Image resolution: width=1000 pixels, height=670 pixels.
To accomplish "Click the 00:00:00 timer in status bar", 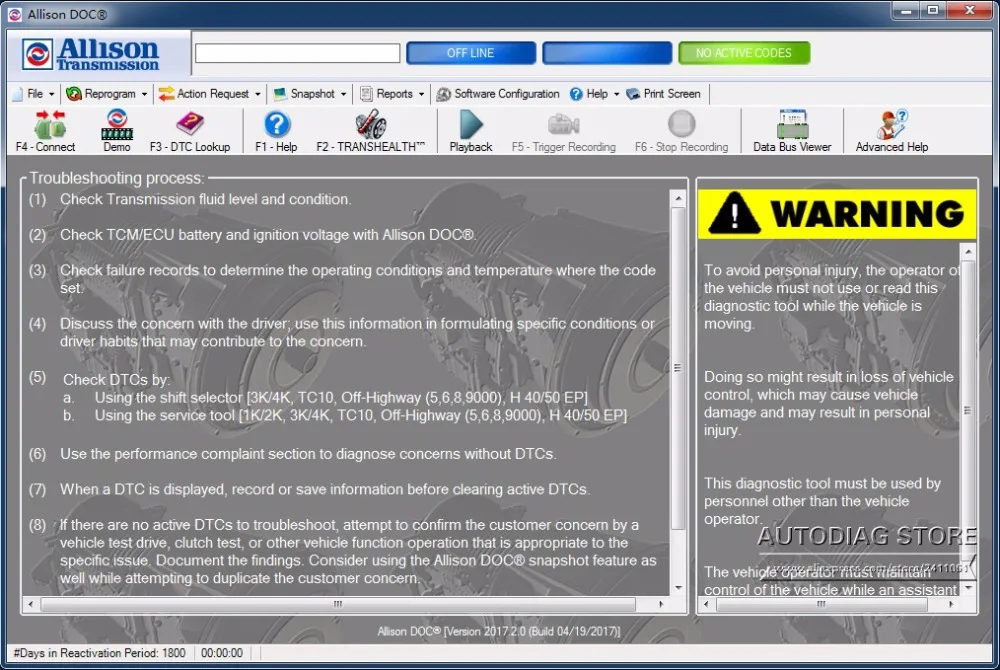I will click(222, 653).
